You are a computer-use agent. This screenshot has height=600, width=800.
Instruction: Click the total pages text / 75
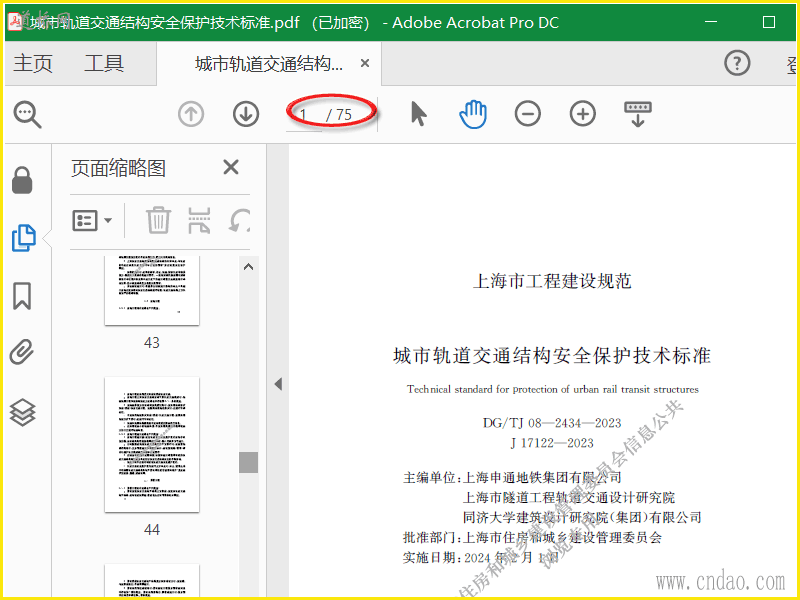pos(339,115)
